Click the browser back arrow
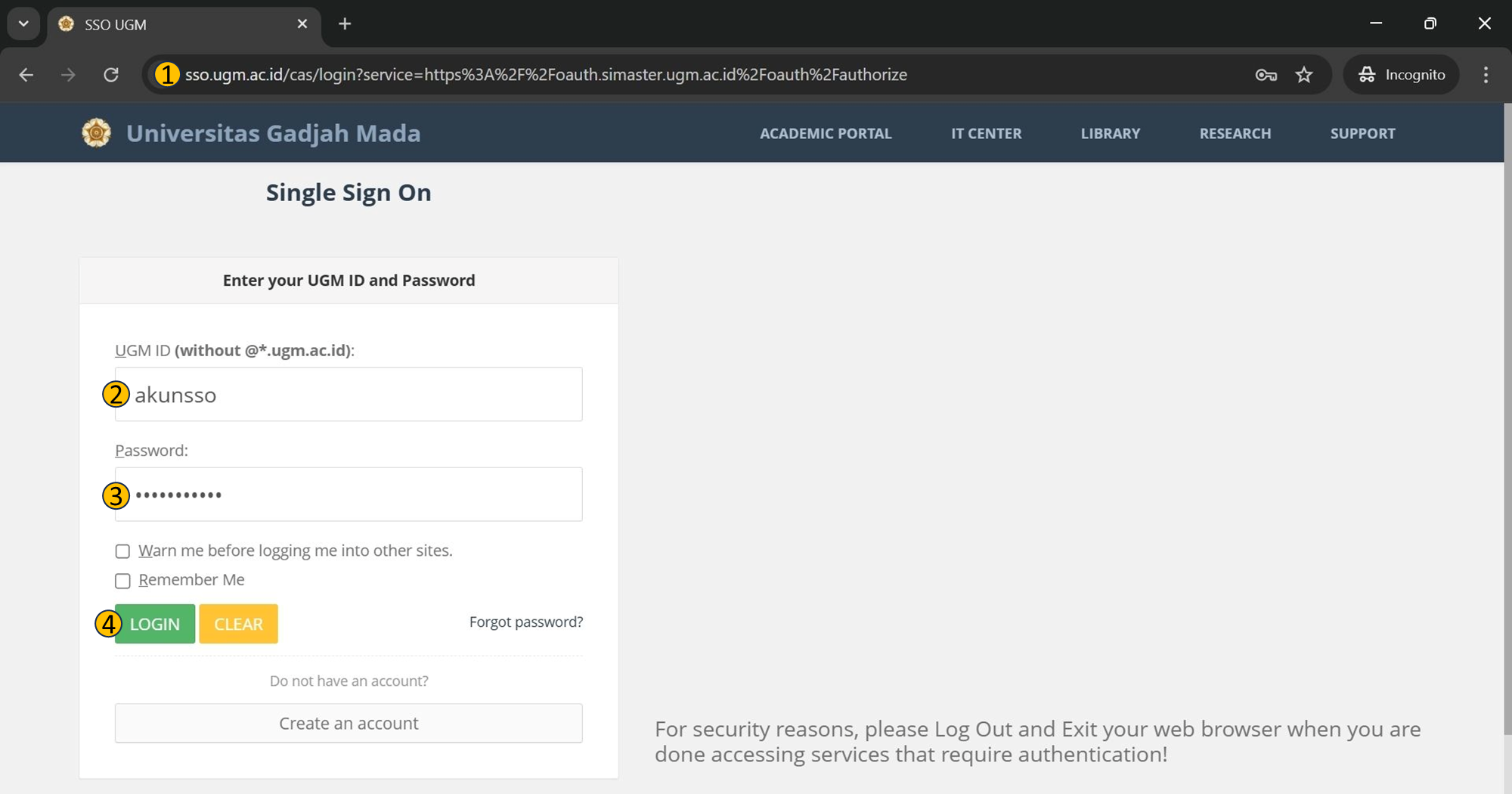Screen dimensions: 1512x794 tap(26, 75)
